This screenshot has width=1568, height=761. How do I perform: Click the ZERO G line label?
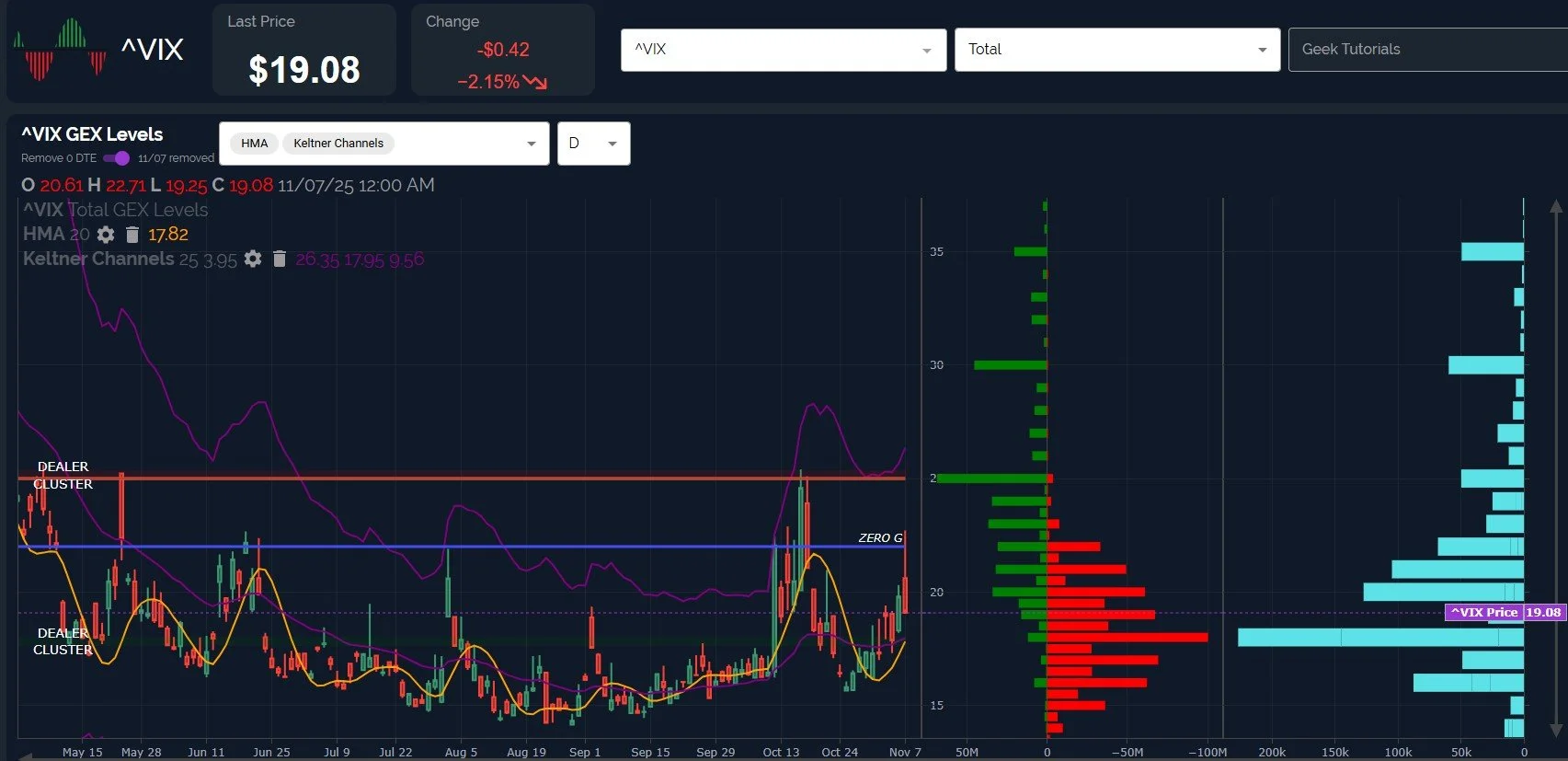[880, 538]
